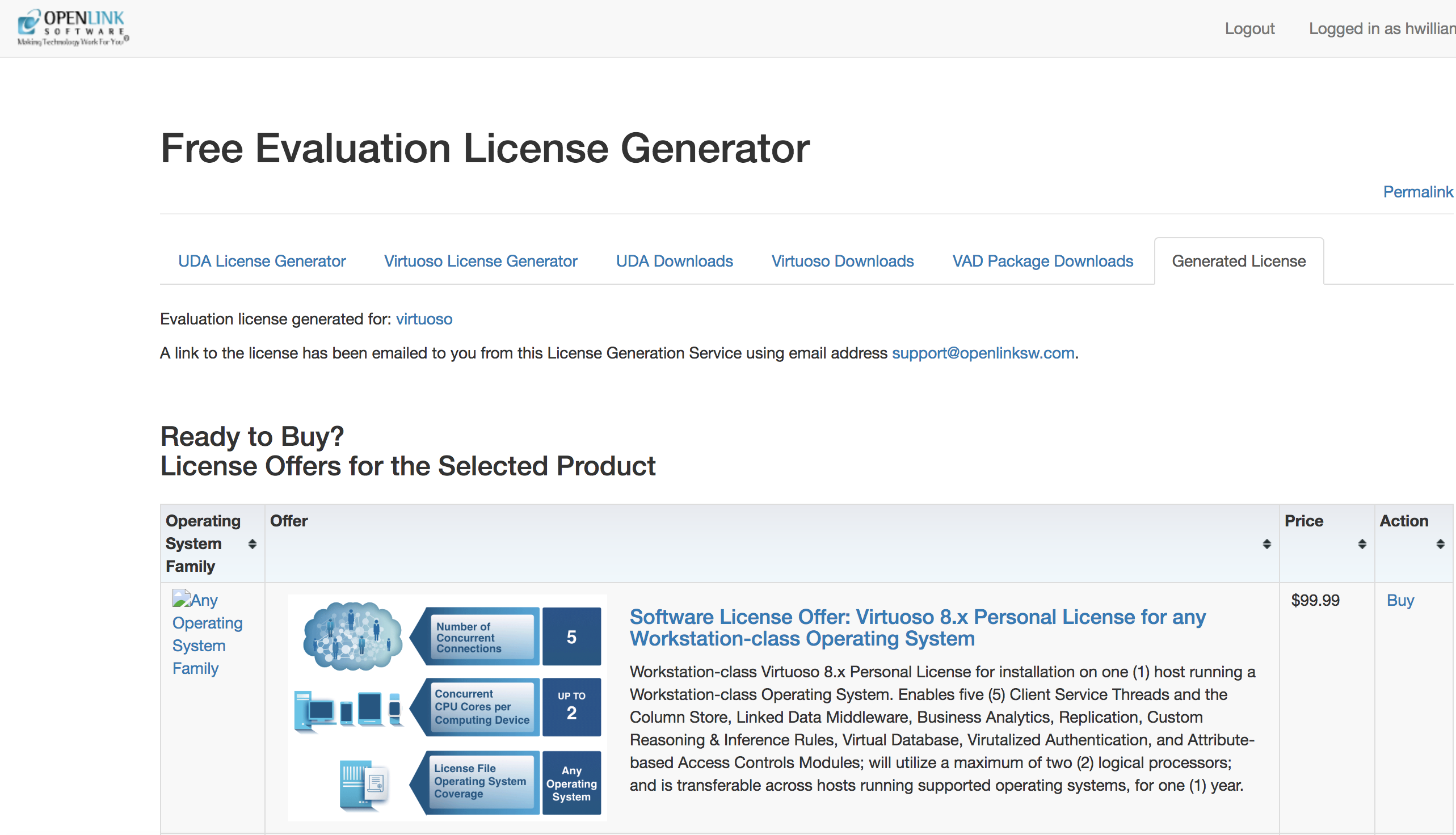Click the Logged in as user link
The height and width of the screenshot is (835, 1456).
1382,29
